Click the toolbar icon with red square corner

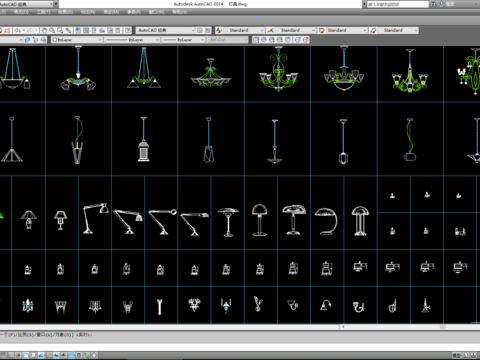click(306, 40)
